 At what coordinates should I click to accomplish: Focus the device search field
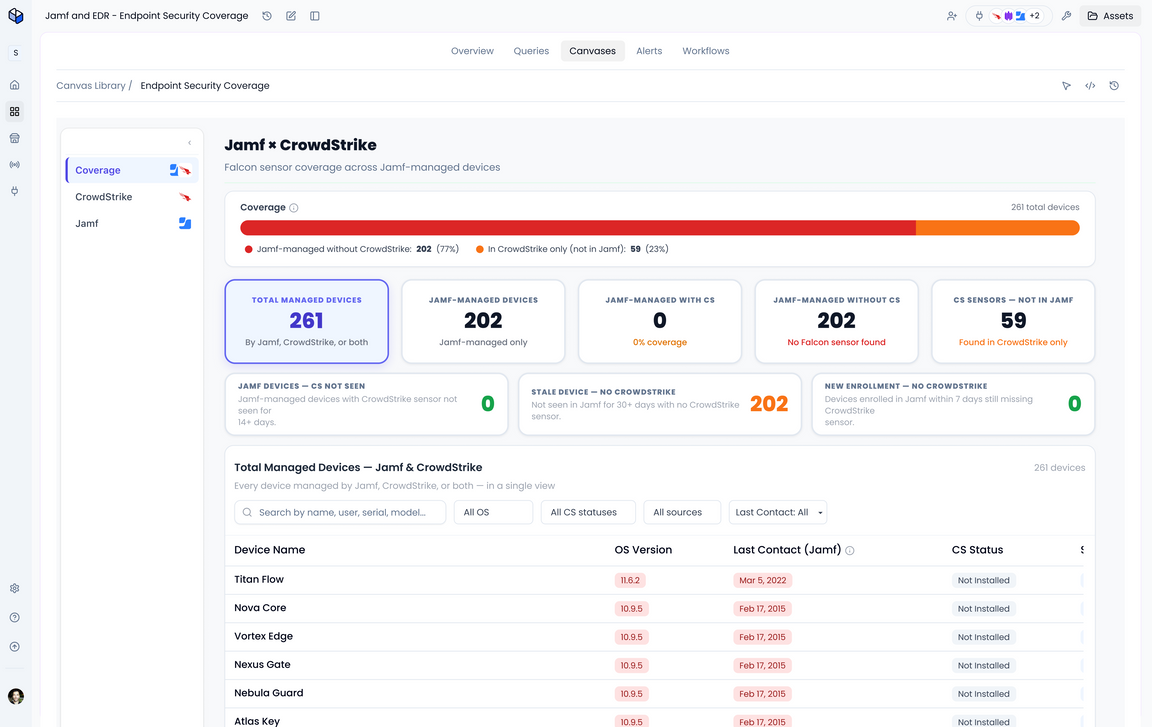[x=340, y=512]
